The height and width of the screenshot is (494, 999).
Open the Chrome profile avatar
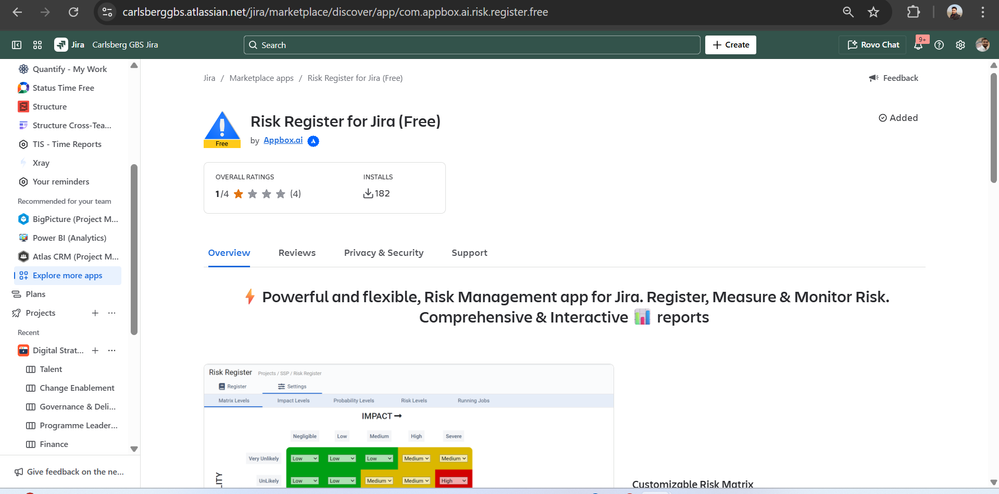click(x=954, y=12)
